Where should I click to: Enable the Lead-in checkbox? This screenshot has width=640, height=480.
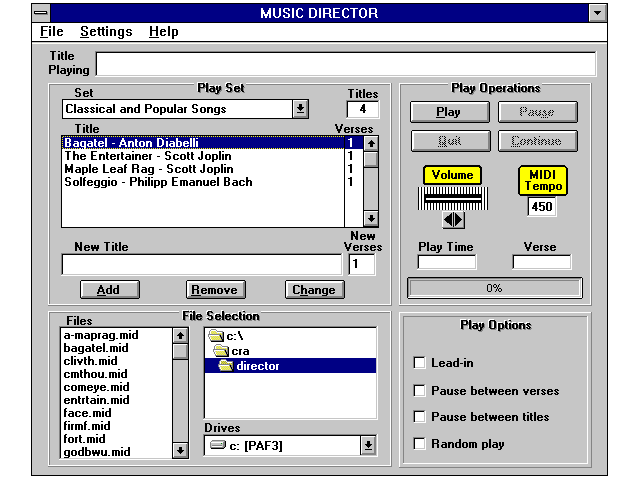pos(420,363)
